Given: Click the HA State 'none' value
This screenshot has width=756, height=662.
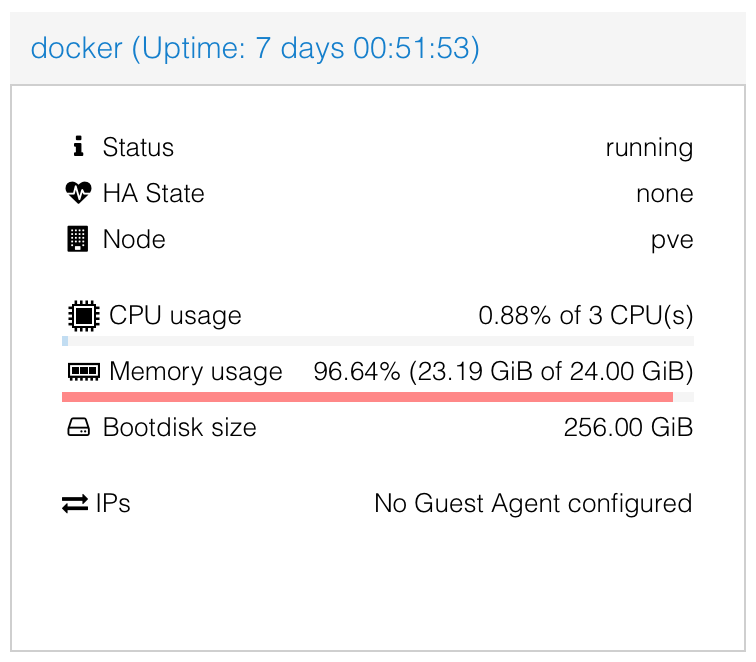Looking at the screenshot, I should tap(664, 194).
